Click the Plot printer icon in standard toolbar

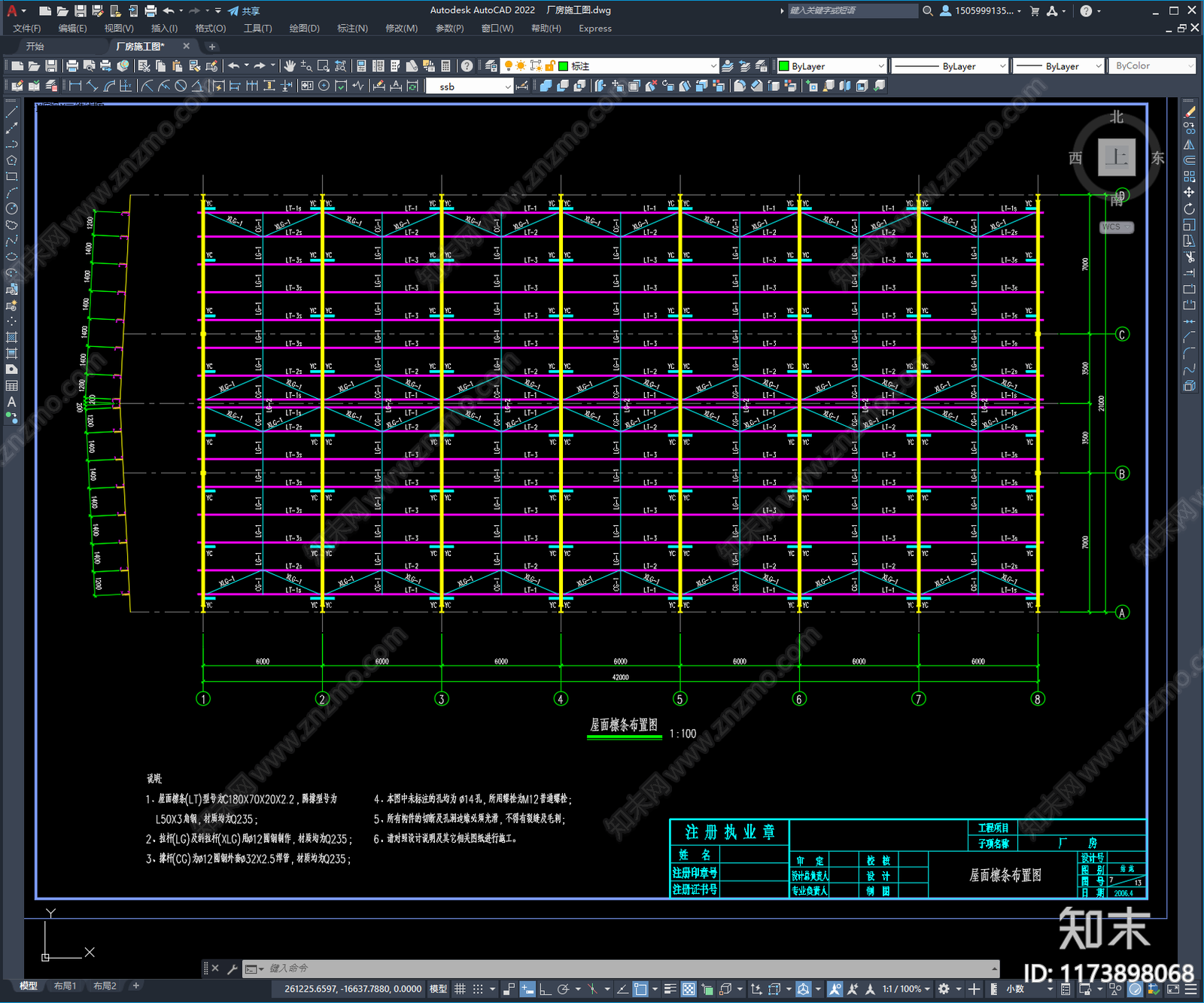coord(73,66)
